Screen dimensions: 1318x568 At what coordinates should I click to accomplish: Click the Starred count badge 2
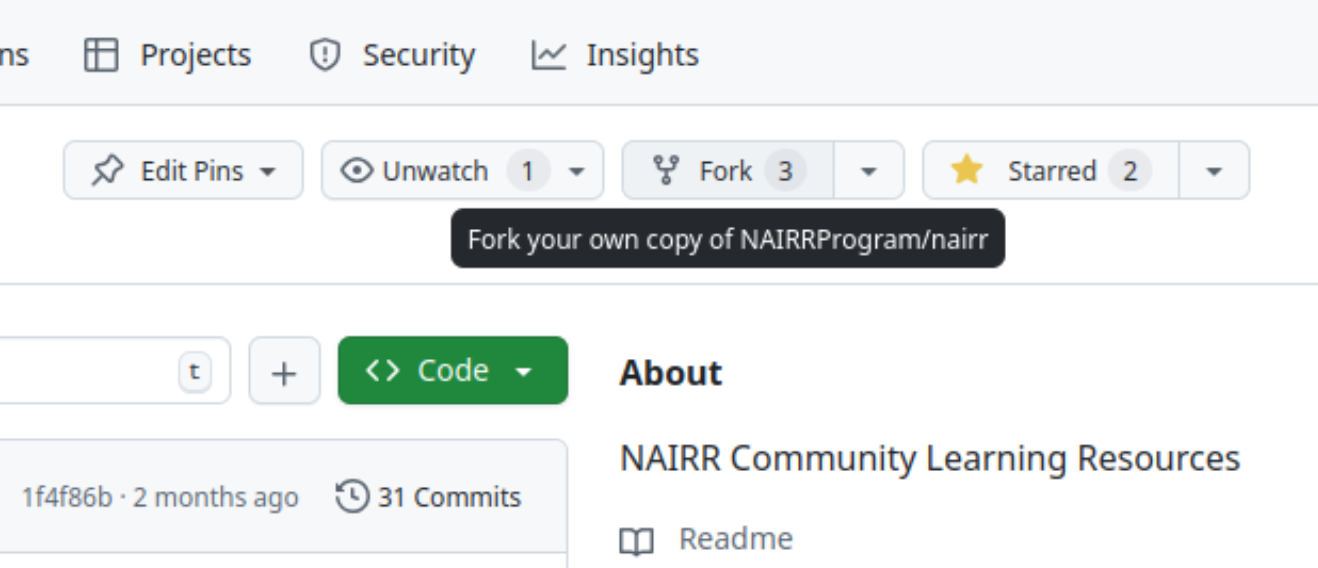[1129, 171]
